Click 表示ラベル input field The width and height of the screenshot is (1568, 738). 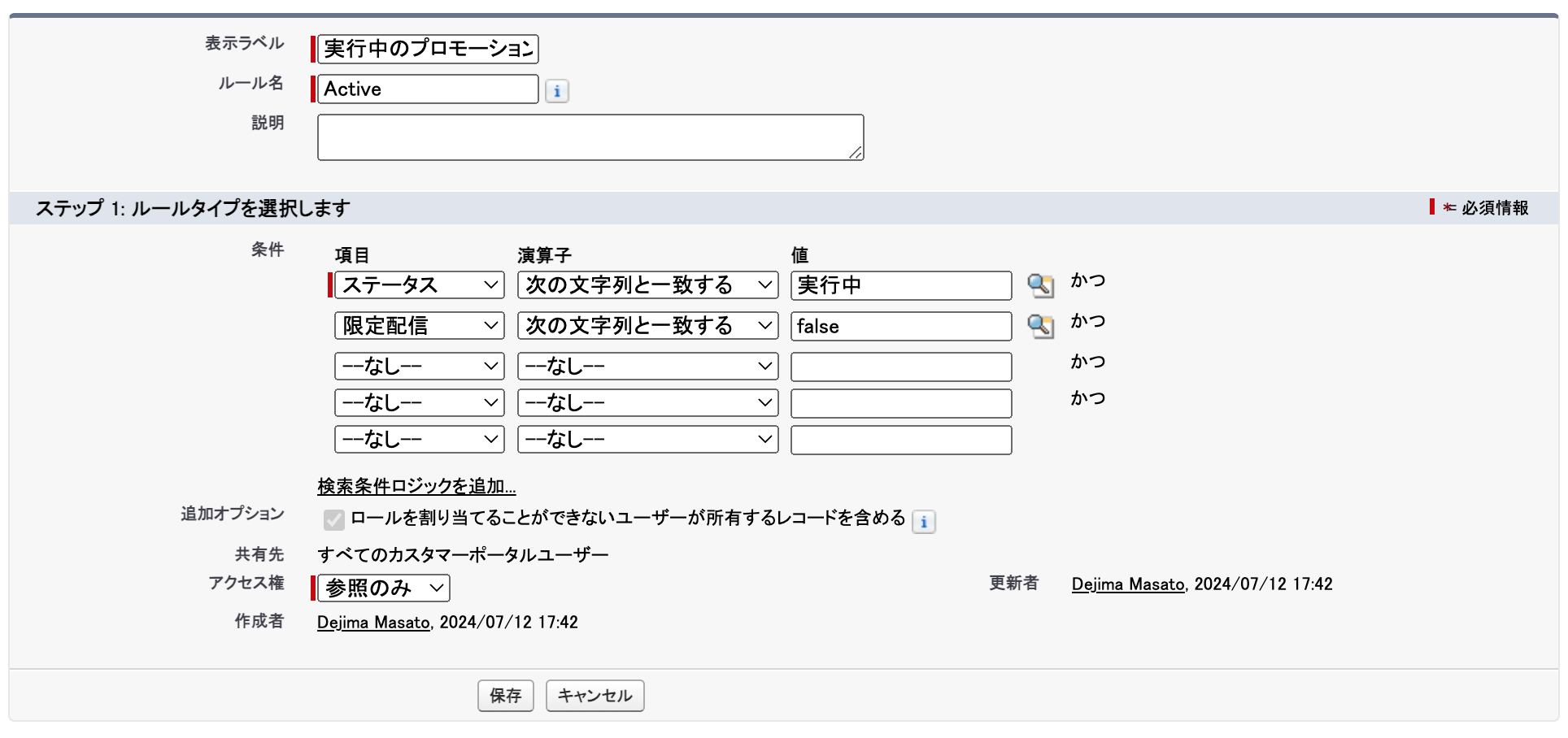click(428, 49)
